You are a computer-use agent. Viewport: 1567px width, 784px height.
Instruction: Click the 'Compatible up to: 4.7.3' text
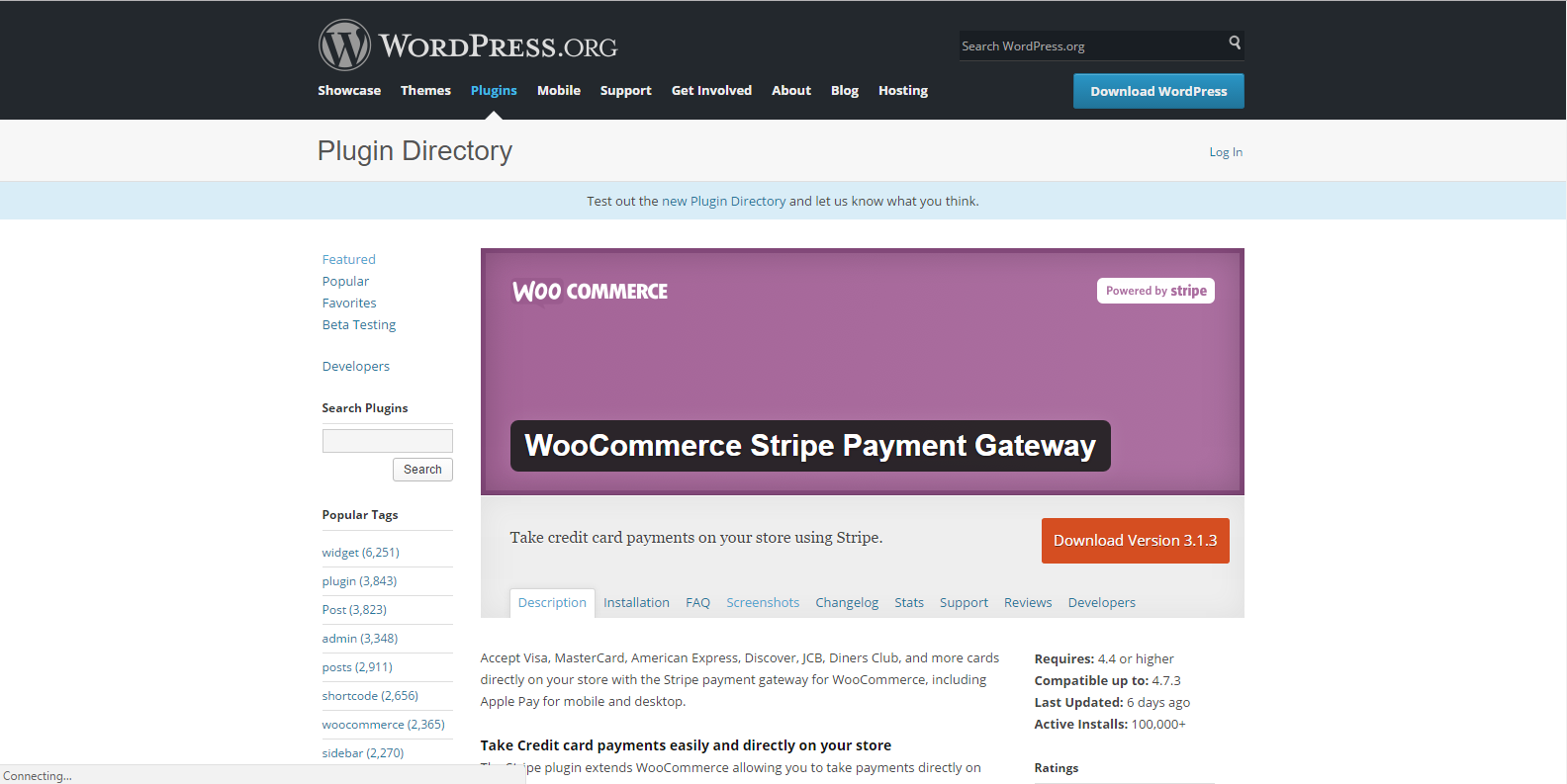[x=1107, y=681]
